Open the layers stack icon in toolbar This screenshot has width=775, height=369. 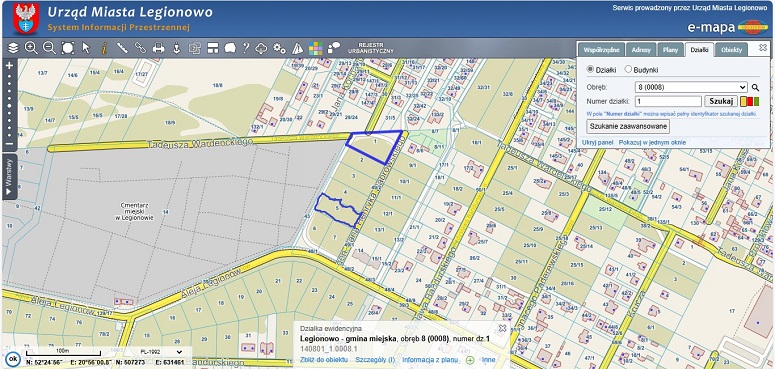pos(13,48)
